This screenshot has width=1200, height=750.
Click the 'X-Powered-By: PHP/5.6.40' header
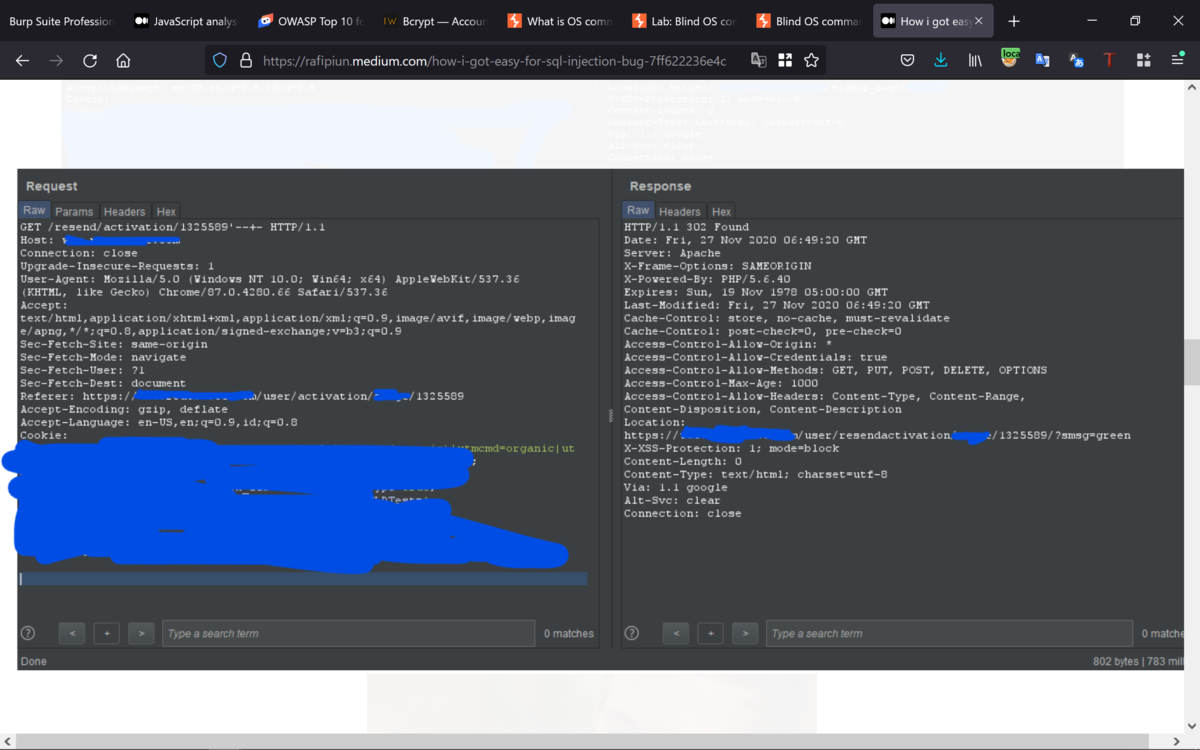point(707,279)
